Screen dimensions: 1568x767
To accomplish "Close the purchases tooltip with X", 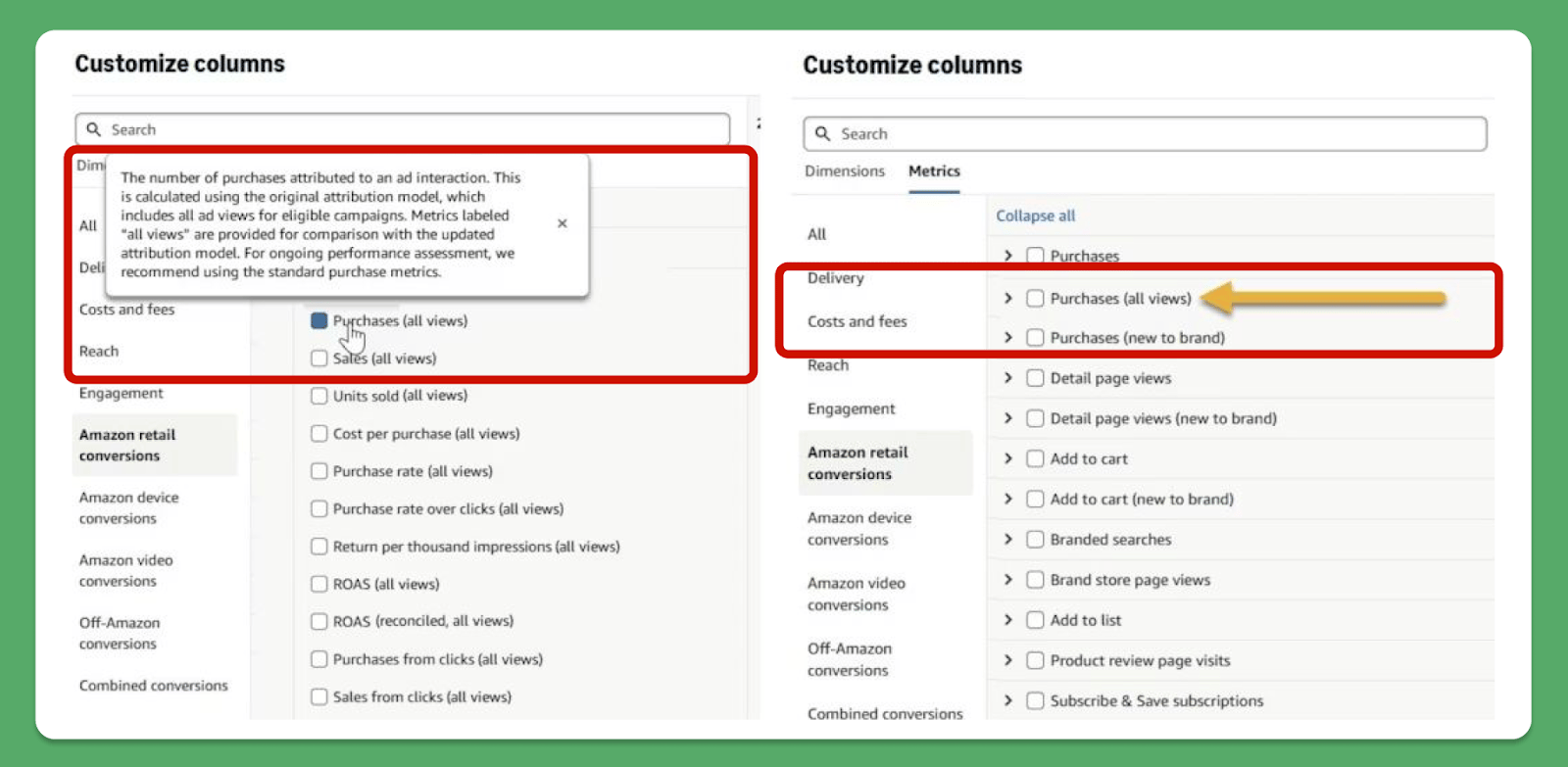I will click(x=562, y=223).
